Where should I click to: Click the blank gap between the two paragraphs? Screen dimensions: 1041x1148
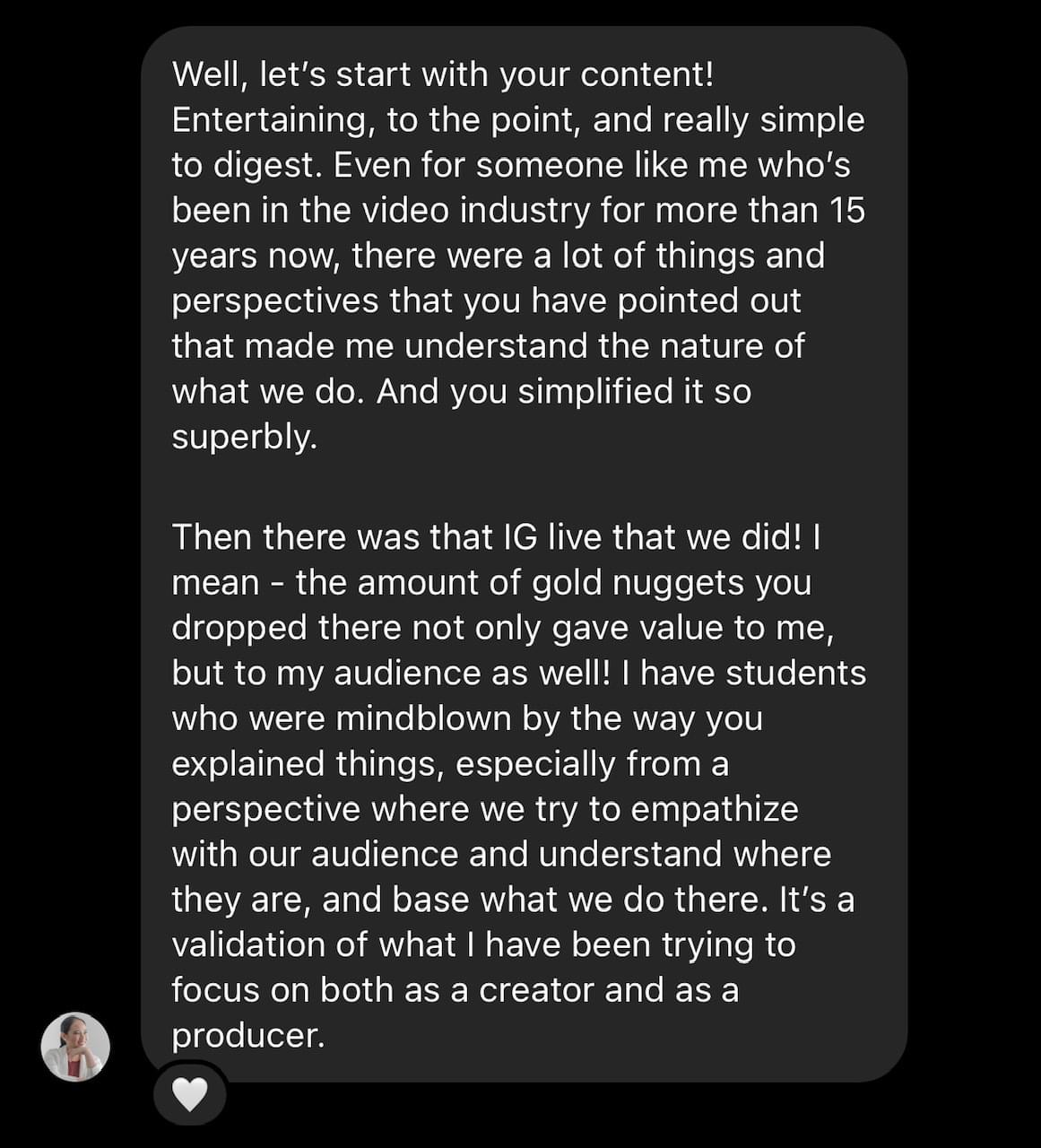click(x=518, y=487)
